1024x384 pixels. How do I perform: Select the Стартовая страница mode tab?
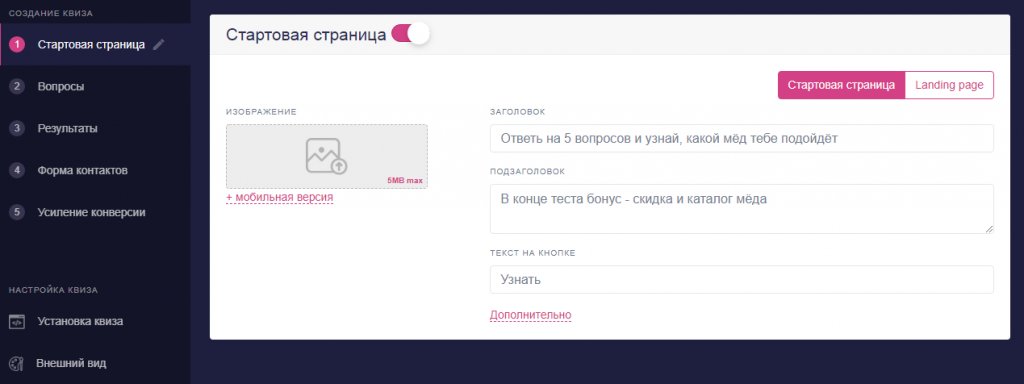pyautogui.click(x=841, y=85)
